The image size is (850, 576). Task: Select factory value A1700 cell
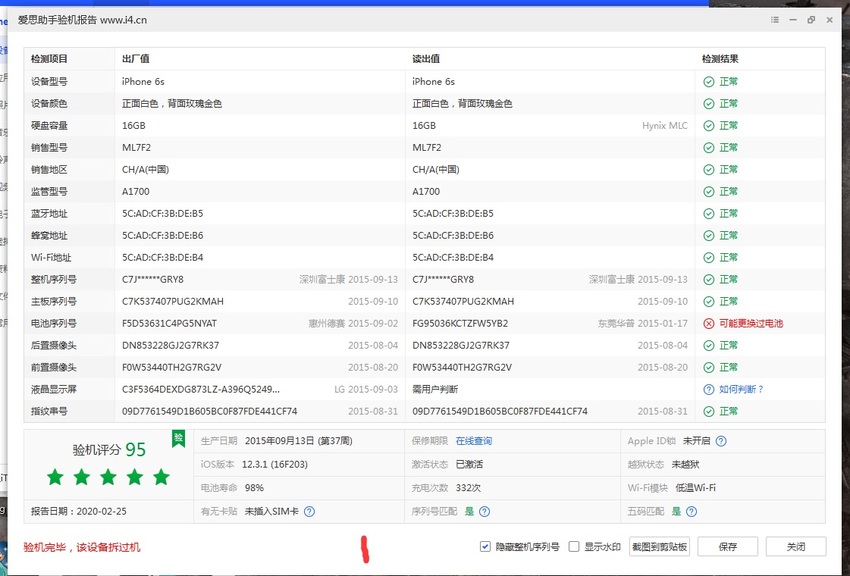[x=136, y=192]
